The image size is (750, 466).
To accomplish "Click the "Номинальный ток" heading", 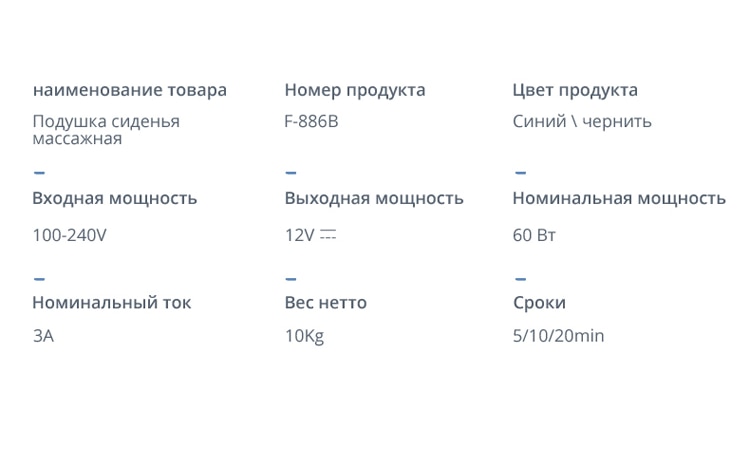I will pos(112,302).
